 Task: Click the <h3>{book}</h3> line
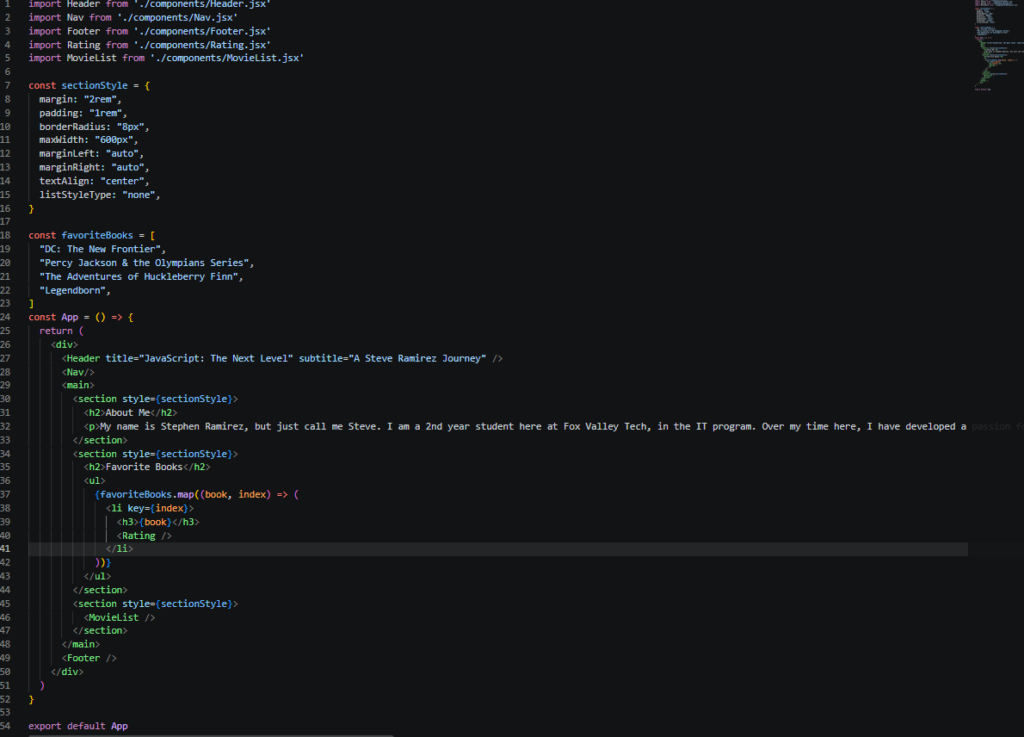click(158, 522)
